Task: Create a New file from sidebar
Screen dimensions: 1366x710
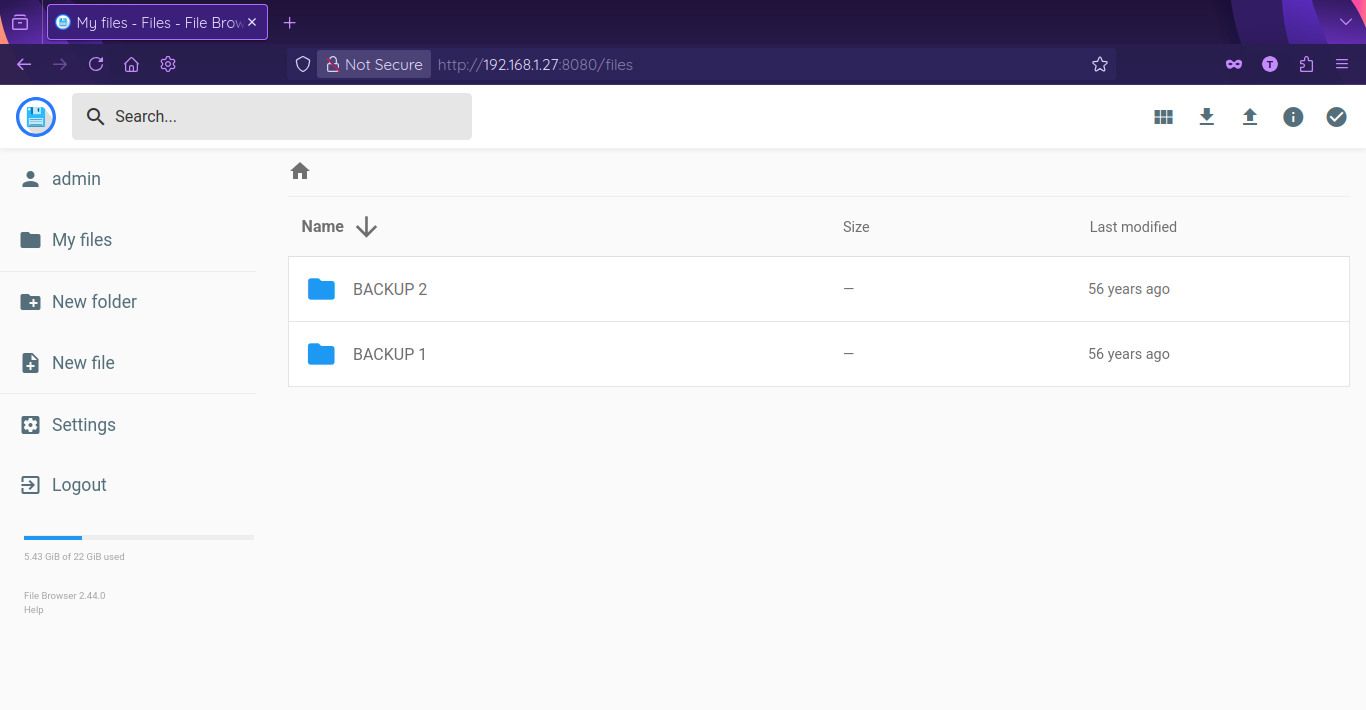Action: pyautogui.click(x=83, y=363)
